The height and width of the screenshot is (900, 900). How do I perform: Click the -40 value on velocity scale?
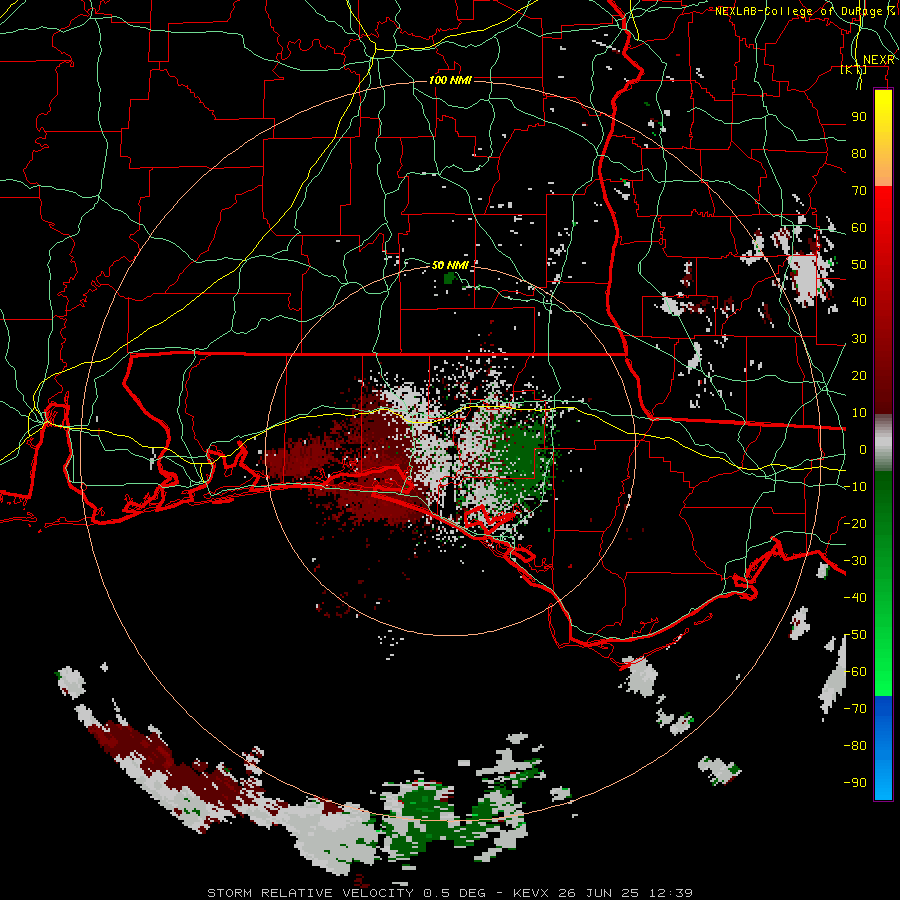point(855,597)
